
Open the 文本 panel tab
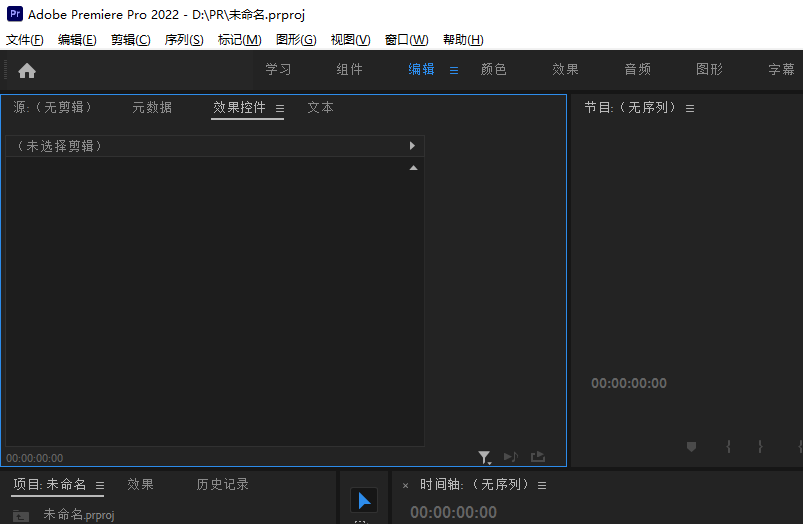(321, 108)
